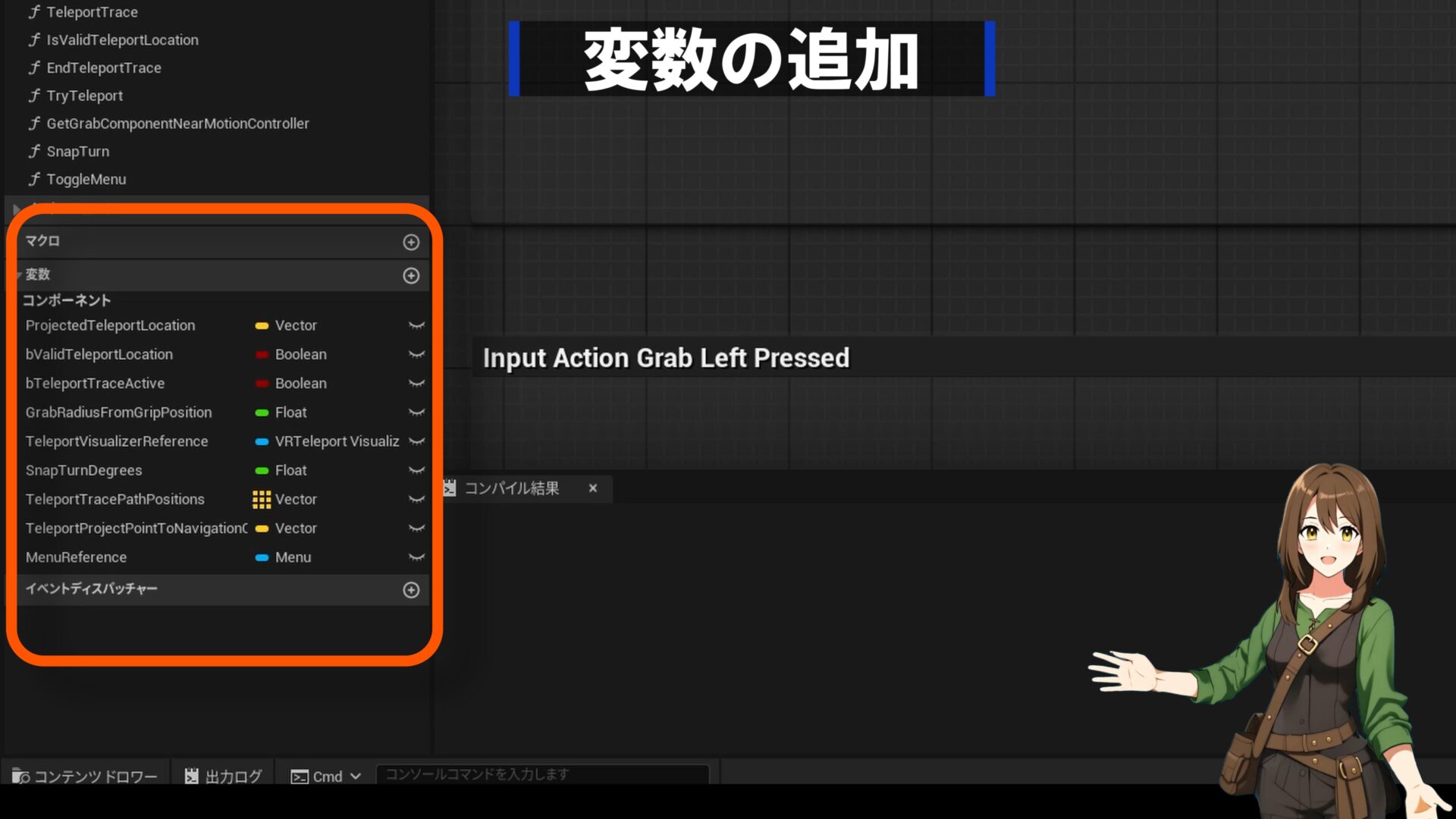The width and height of the screenshot is (1456, 819).
Task: Open the 出力ログ output log
Action: pos(223,776)
